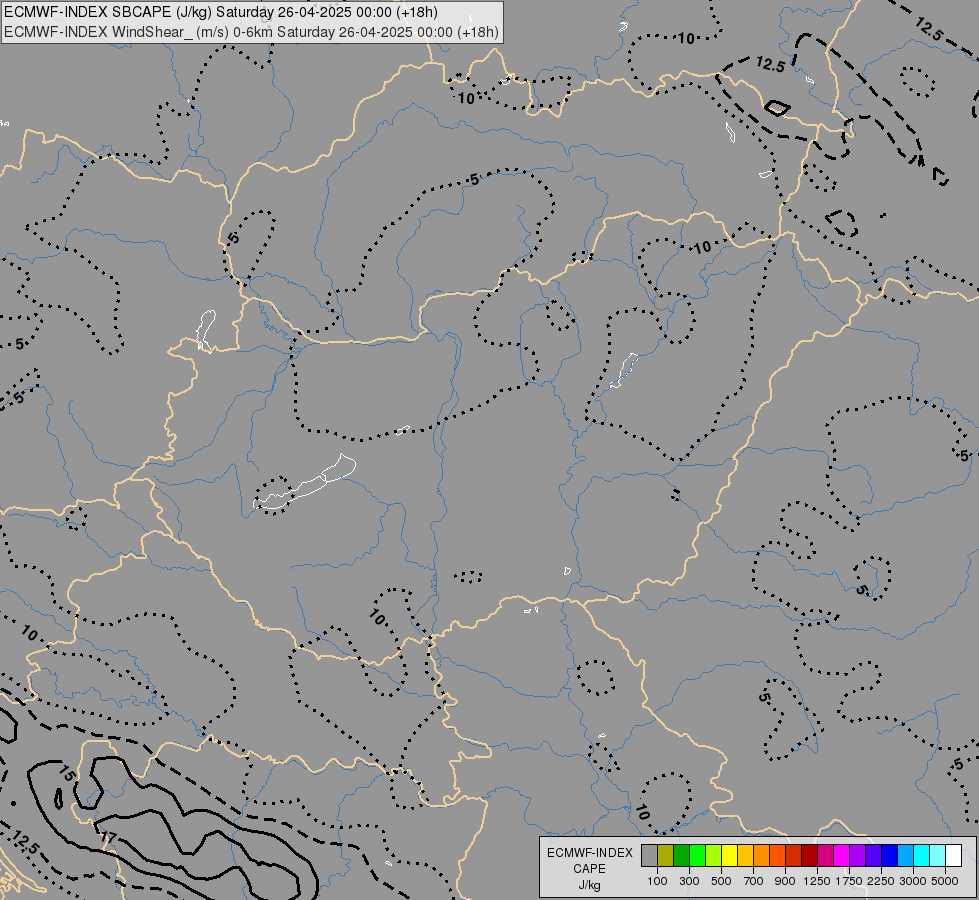Image resolution: width=979 pixels, height=900 pixels.
Task: Click the 700 legend value
Action: pyautogui.click(x=754, y=881)
